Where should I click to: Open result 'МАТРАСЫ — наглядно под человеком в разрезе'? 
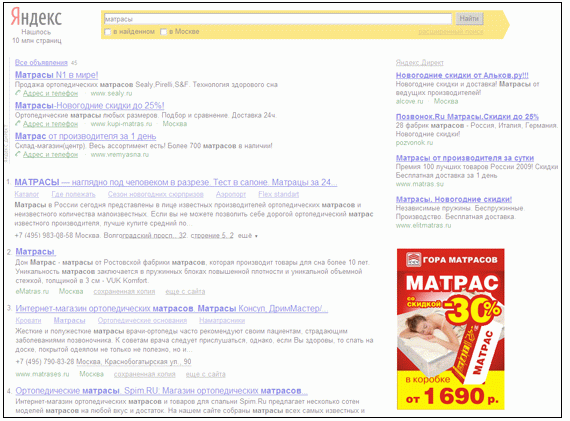point(176,182)
